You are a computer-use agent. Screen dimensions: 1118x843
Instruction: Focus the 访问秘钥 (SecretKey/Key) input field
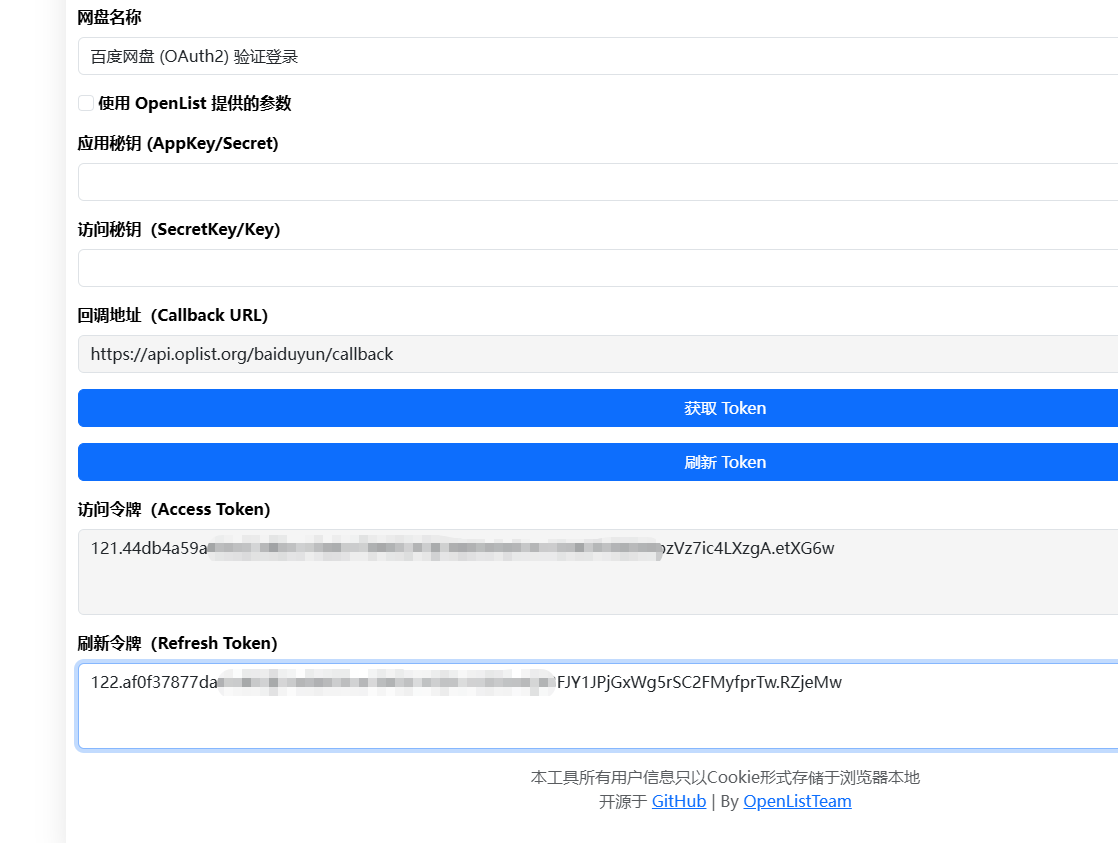(598, 268)
